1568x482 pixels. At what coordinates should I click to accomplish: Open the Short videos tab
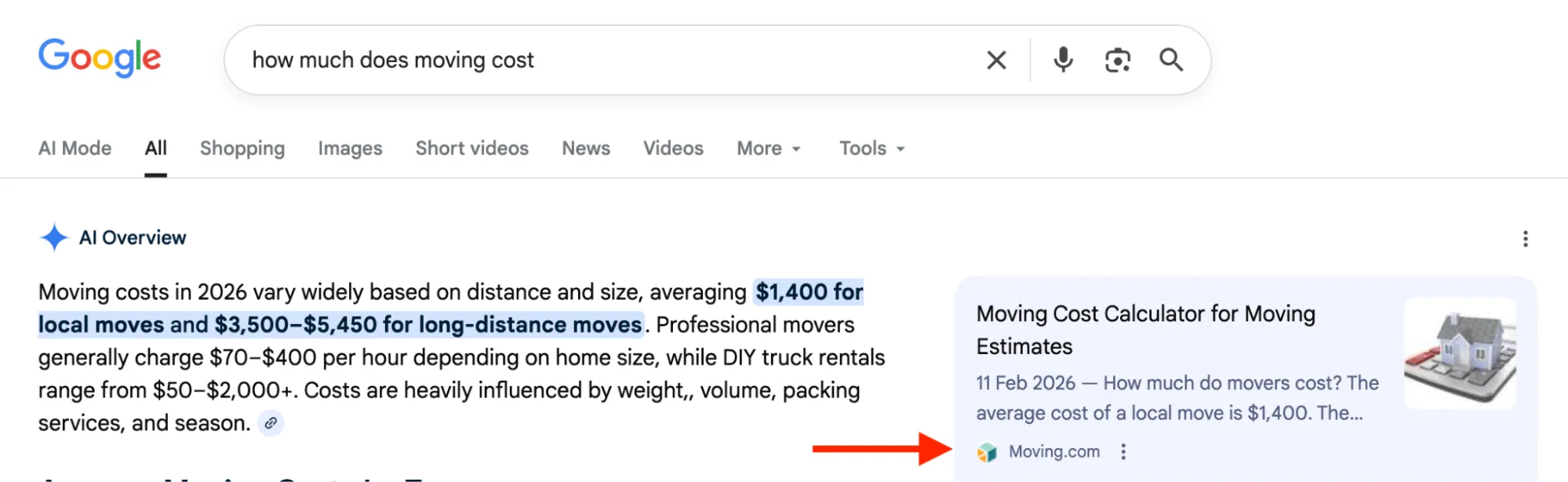(472, 148)
